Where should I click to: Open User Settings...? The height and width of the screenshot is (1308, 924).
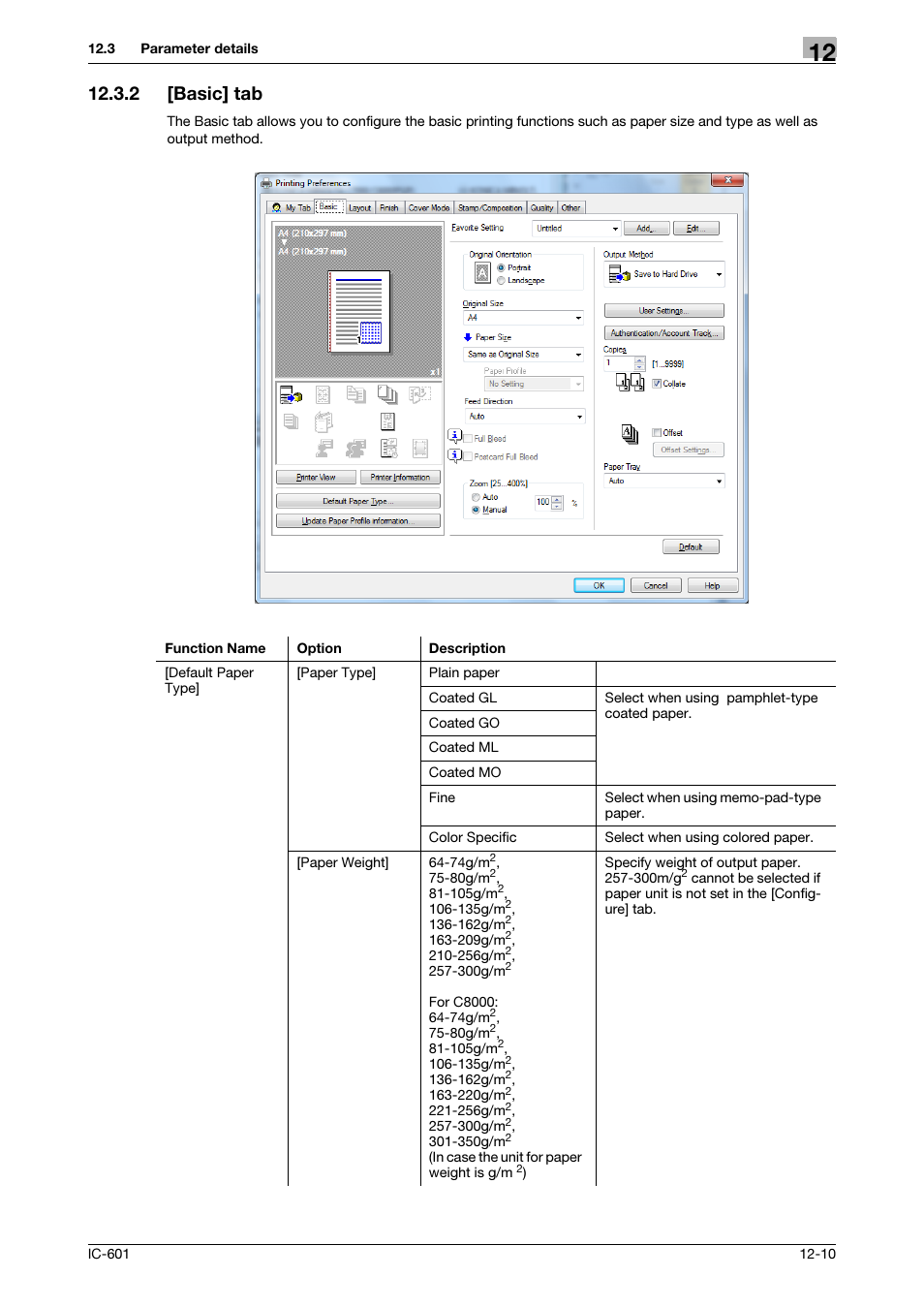(x=664, y=311)
